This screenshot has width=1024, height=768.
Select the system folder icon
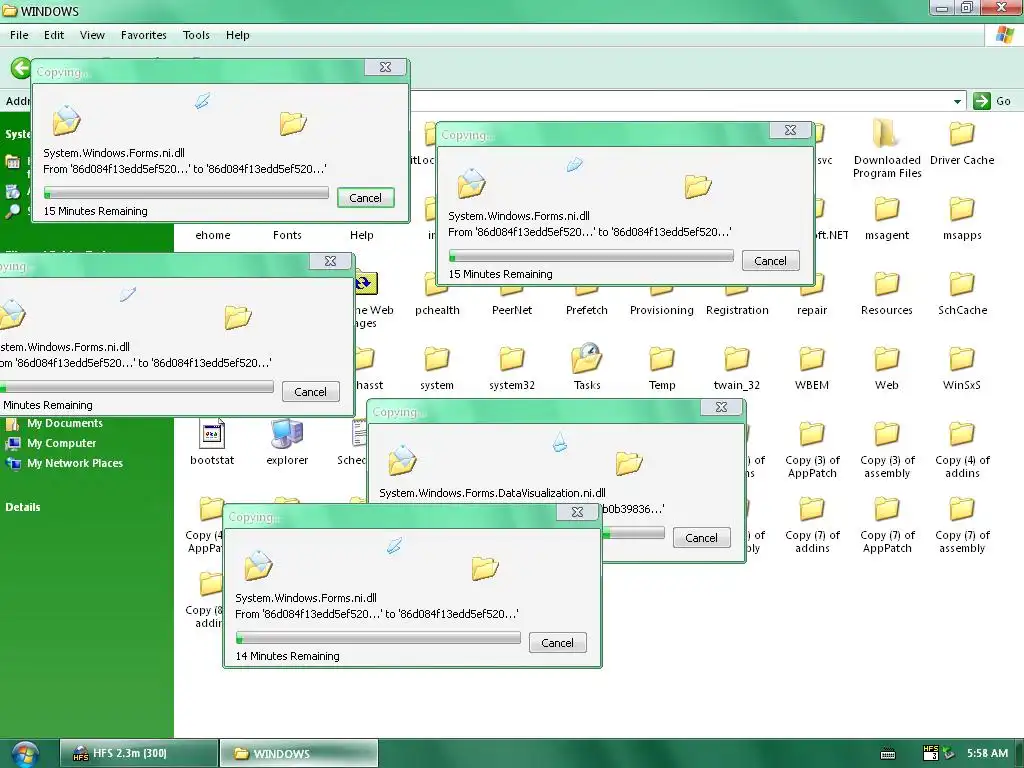[437, 359]
